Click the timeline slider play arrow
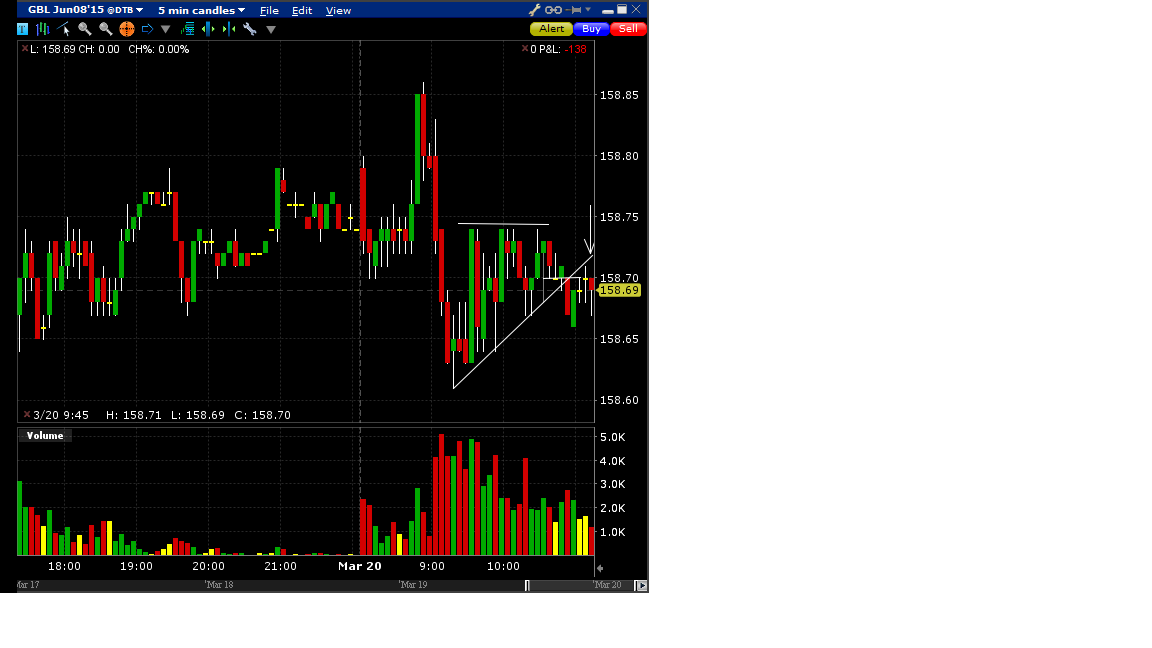Screen dimensions: 1152x648 641,586
